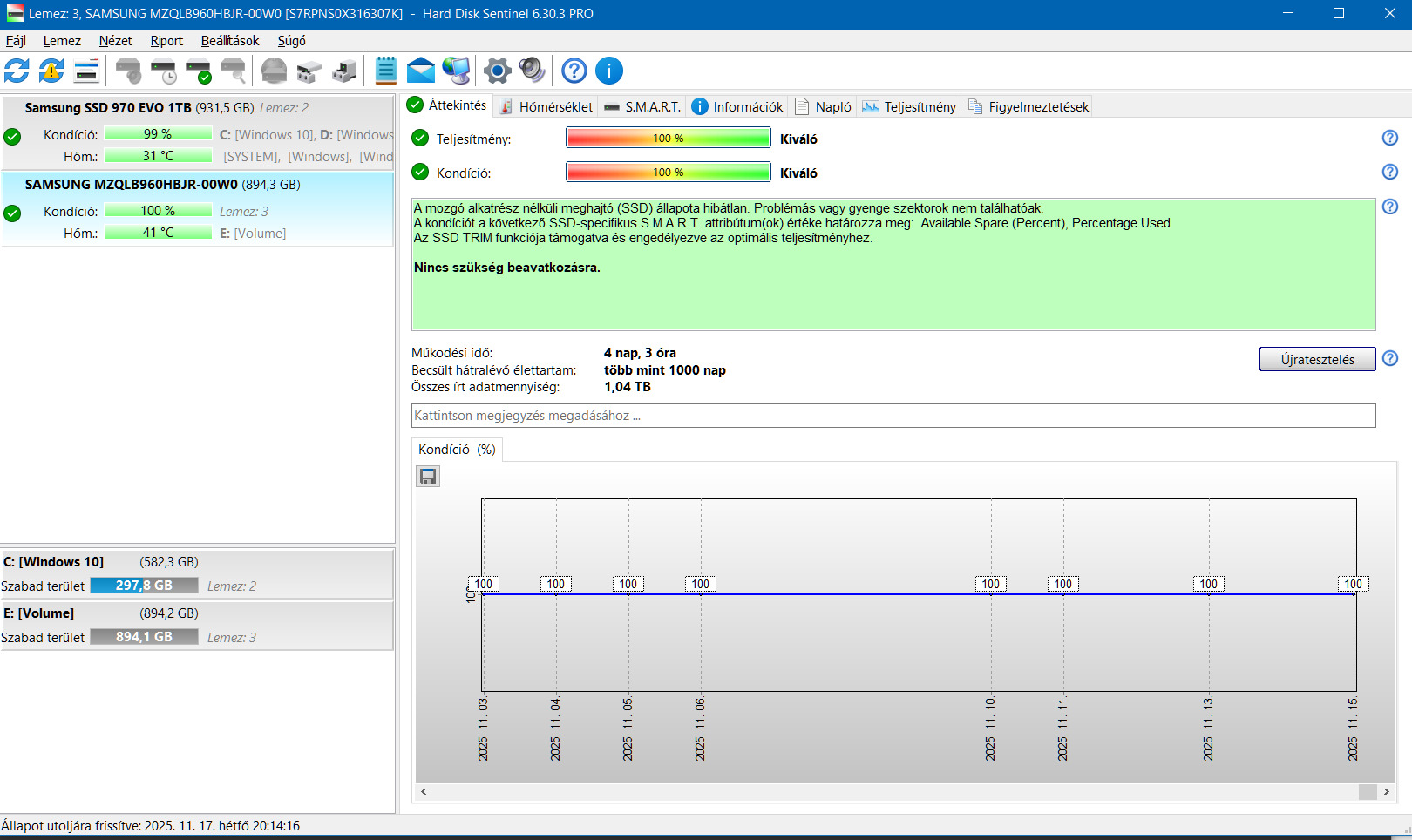
Task: Click the speaker sound icon in toolbar
Action: pos(532,71)
